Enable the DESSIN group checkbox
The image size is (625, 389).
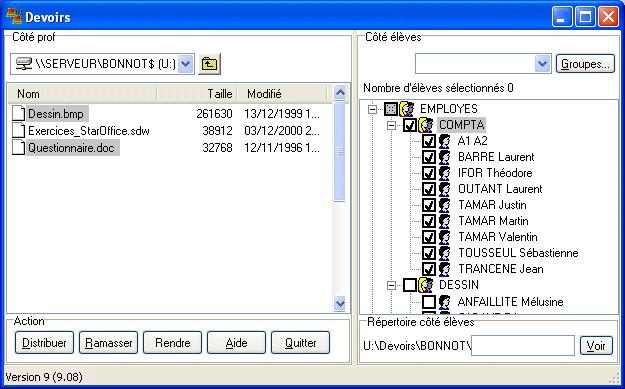[409, 285]
